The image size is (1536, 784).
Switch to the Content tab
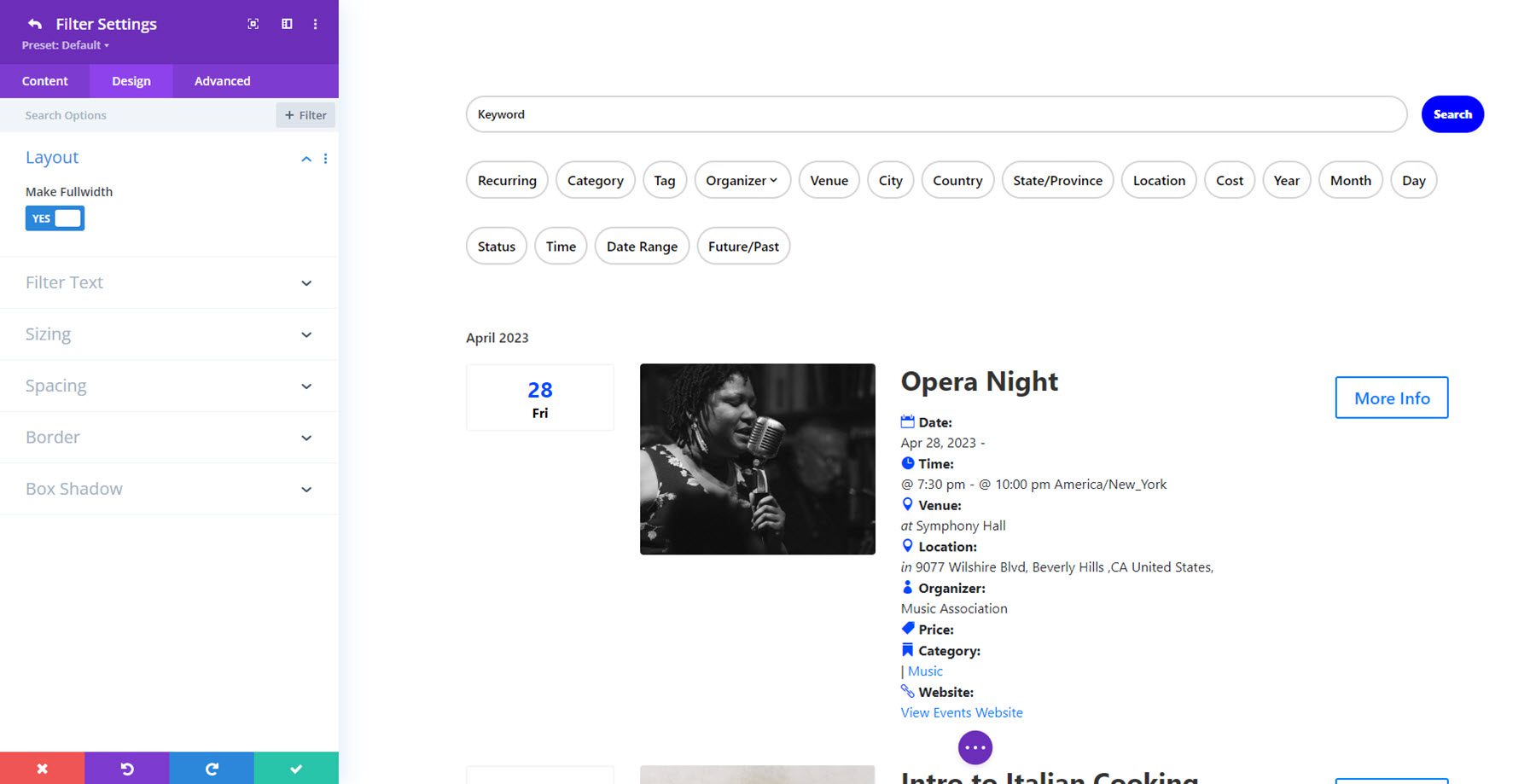point(44,80)
